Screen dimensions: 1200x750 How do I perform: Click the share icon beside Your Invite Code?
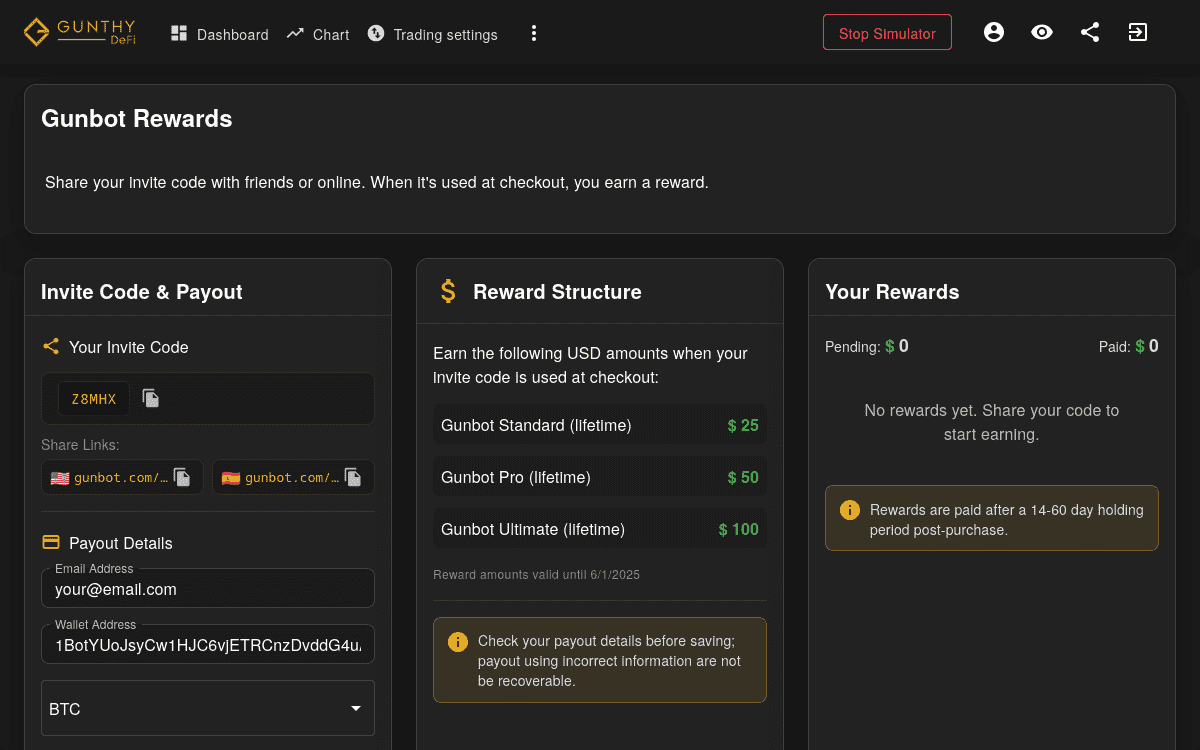click(x=50, y=346)
